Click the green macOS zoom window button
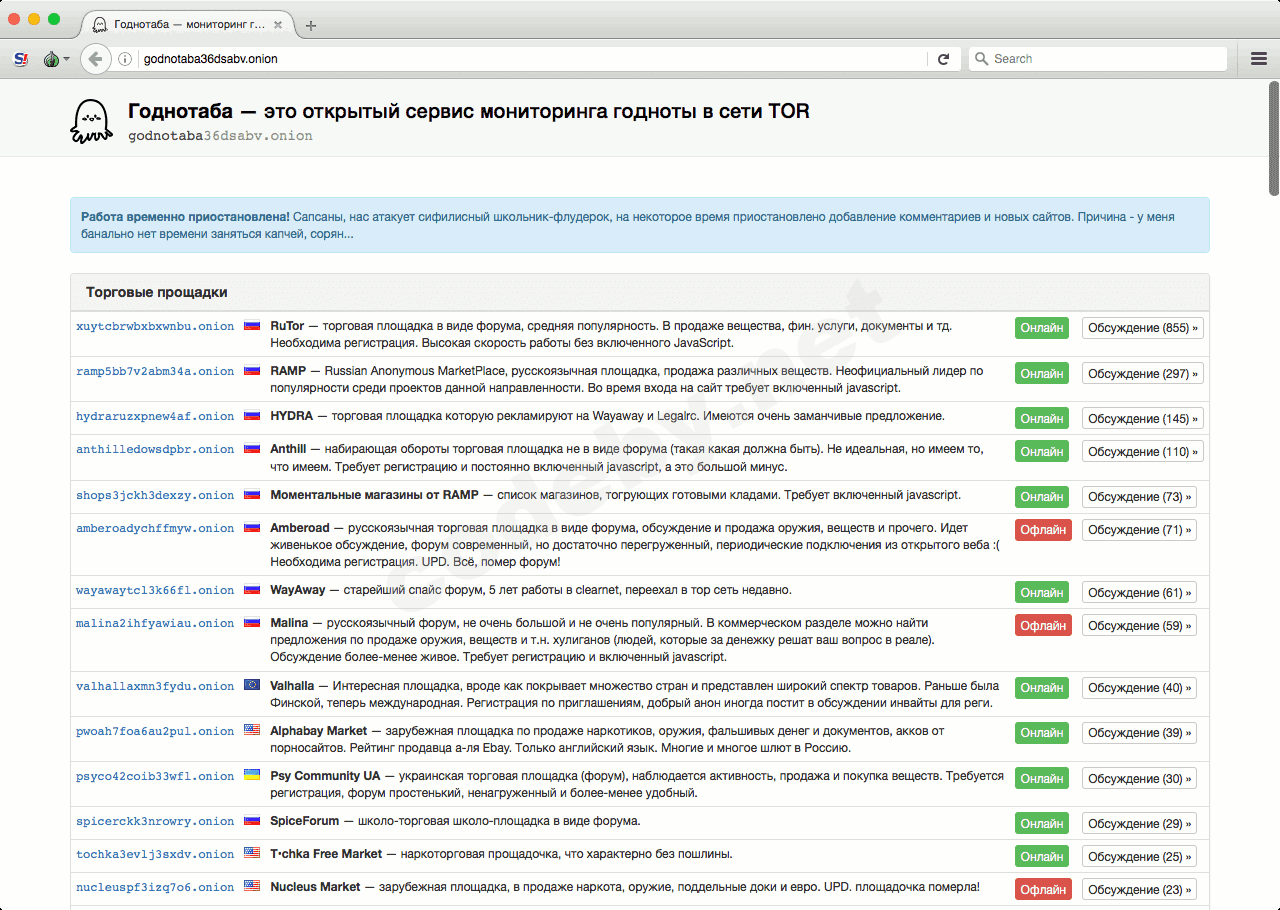 [x=54, y=19]
